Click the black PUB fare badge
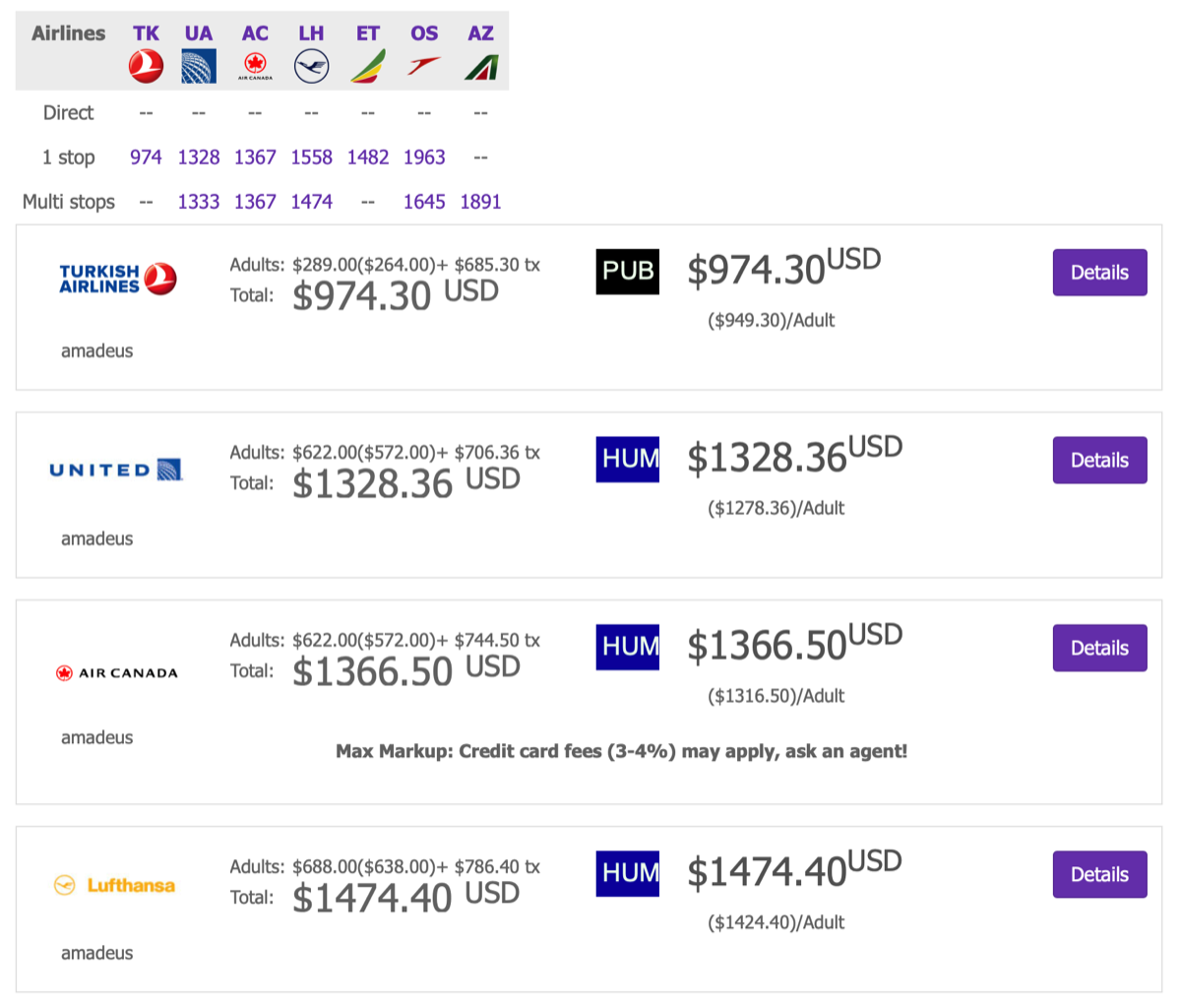 point(628,271)
